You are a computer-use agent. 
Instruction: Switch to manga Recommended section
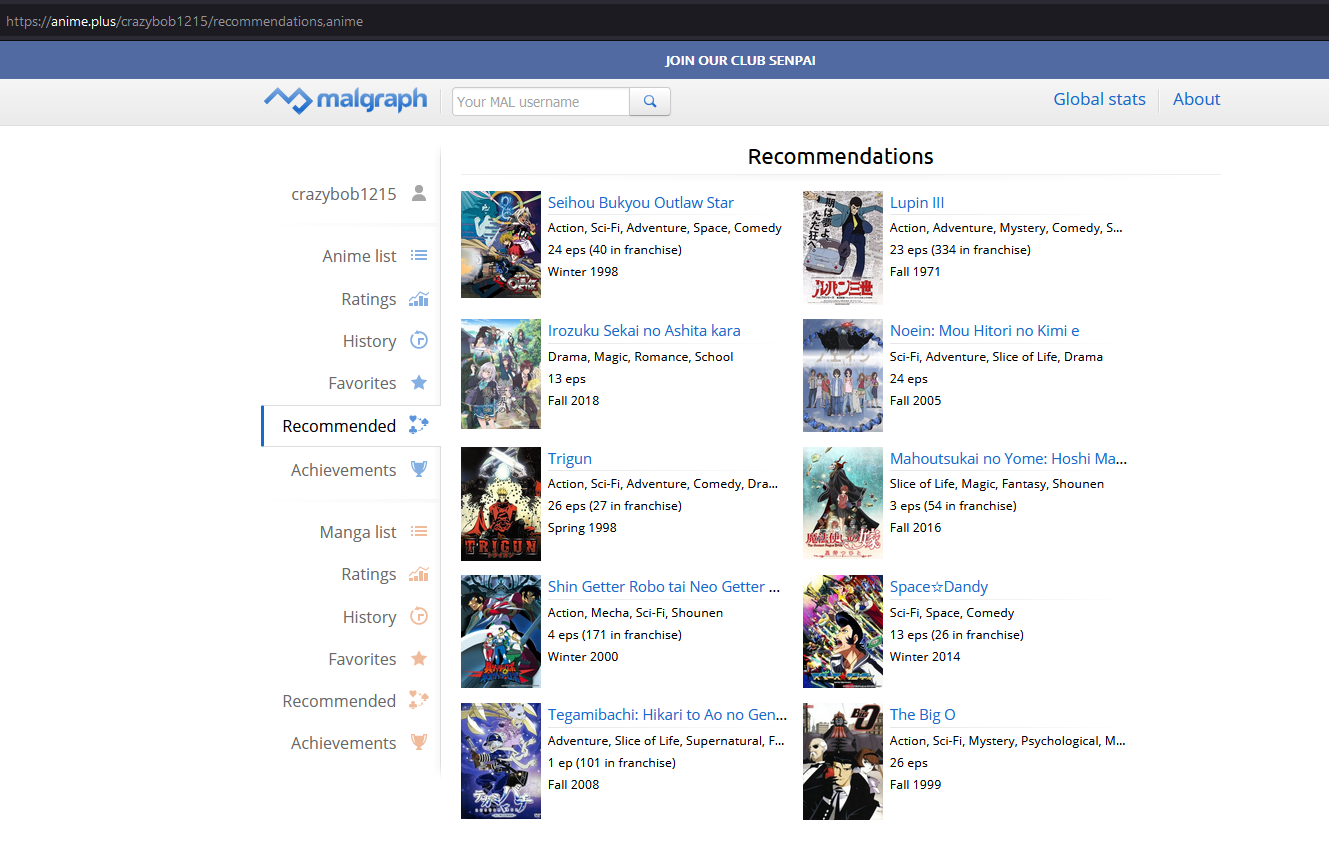coord(339,701)
